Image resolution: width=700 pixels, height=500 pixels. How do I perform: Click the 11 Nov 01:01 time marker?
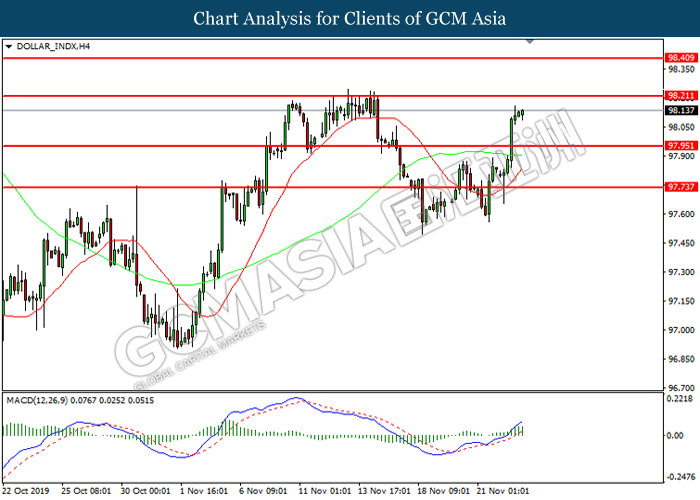pyautogui.click(x=326, y=491)
